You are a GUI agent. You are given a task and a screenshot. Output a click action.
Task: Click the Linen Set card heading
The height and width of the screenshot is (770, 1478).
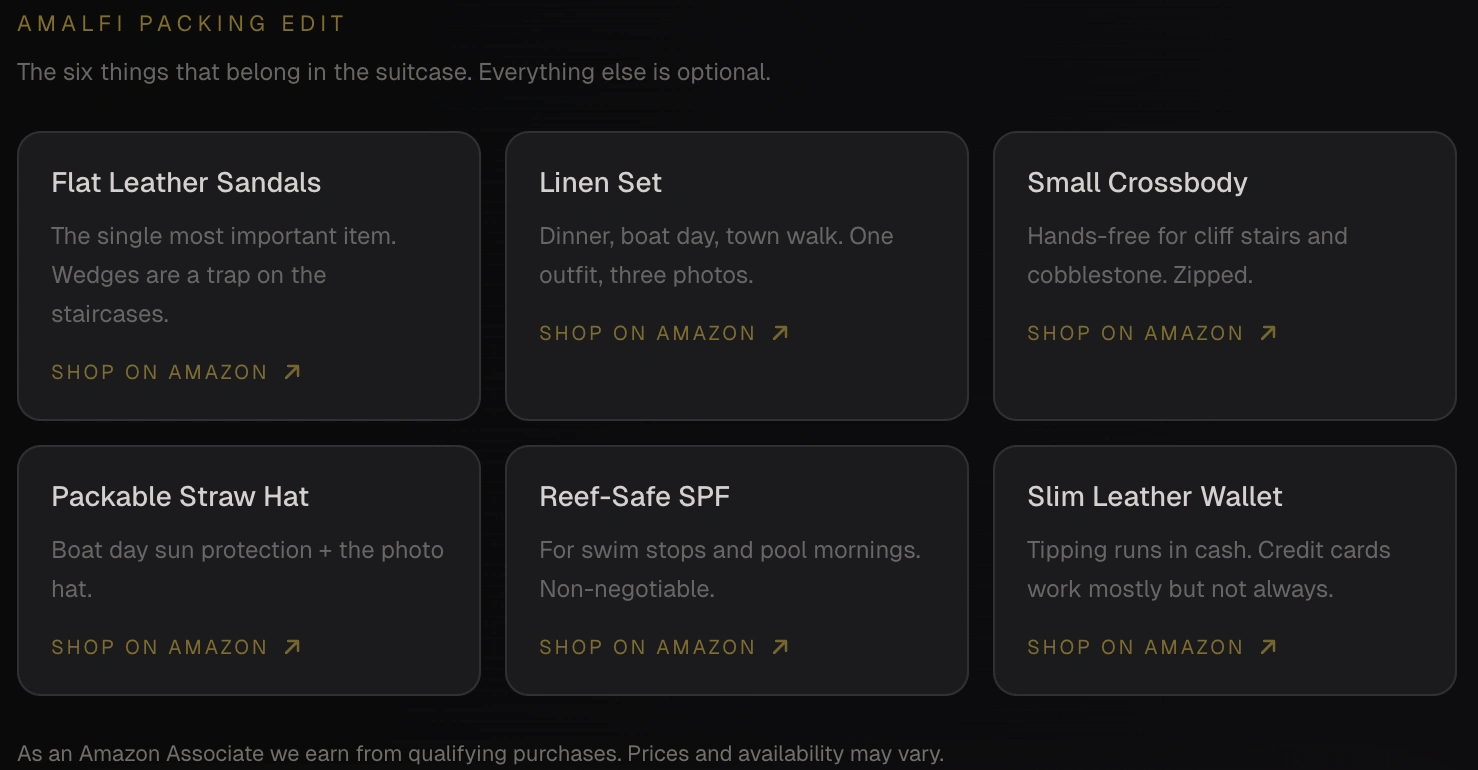600,183
